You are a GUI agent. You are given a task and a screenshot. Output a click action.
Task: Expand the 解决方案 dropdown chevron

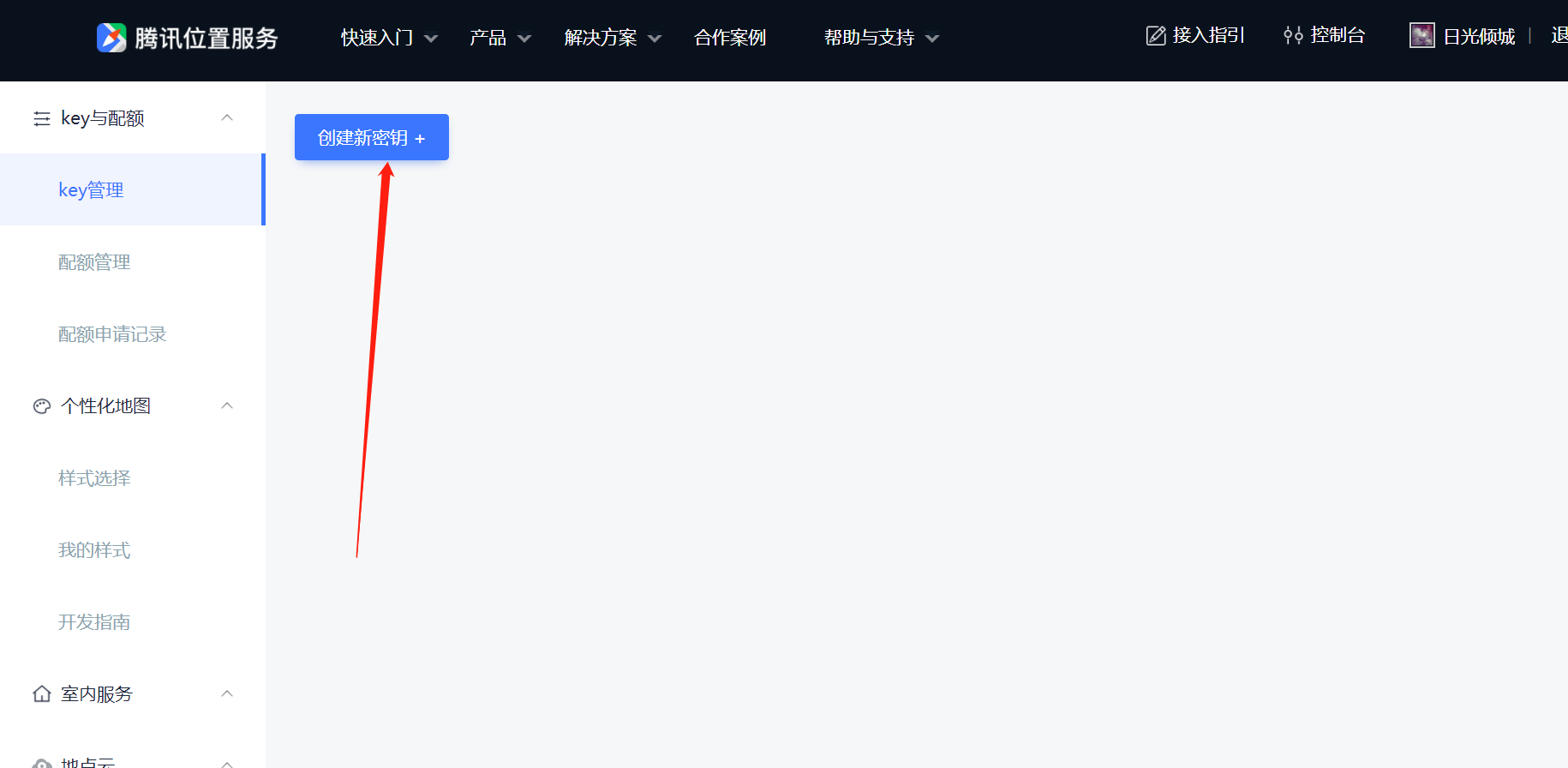click(x=655, y=39)
